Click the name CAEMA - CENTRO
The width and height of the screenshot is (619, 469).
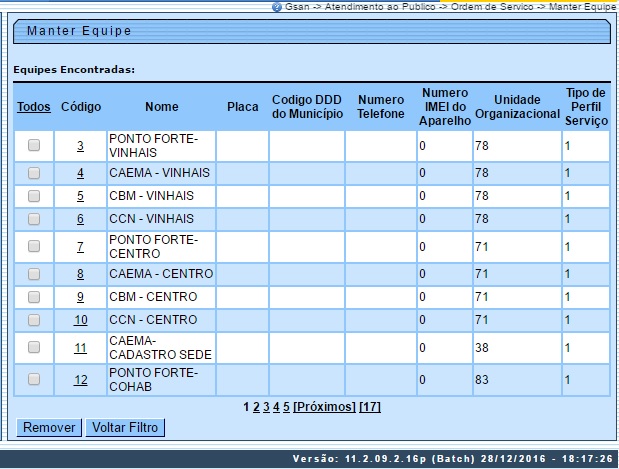click(161, 274)
